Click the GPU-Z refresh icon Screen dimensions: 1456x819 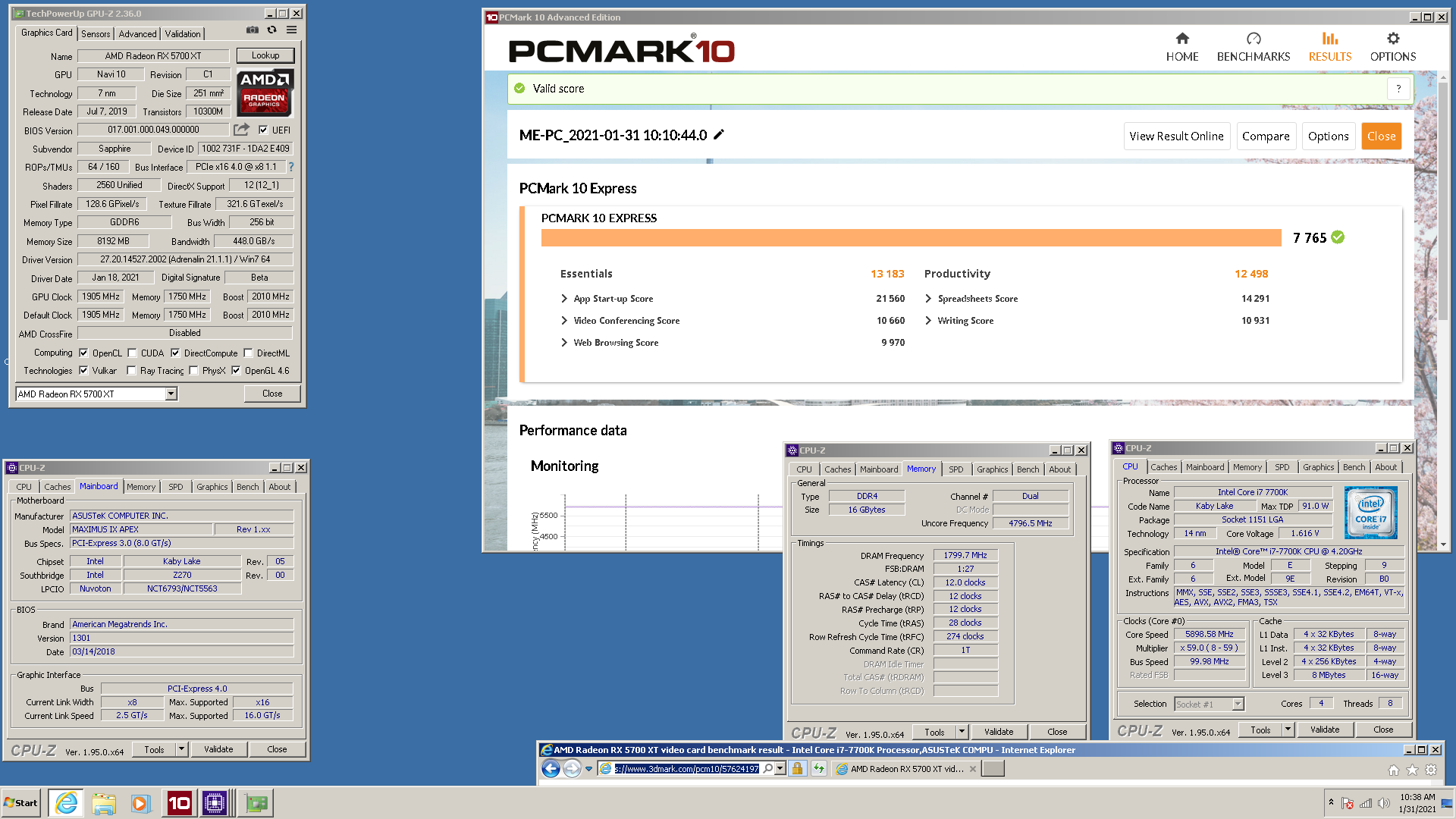[271, 30]
